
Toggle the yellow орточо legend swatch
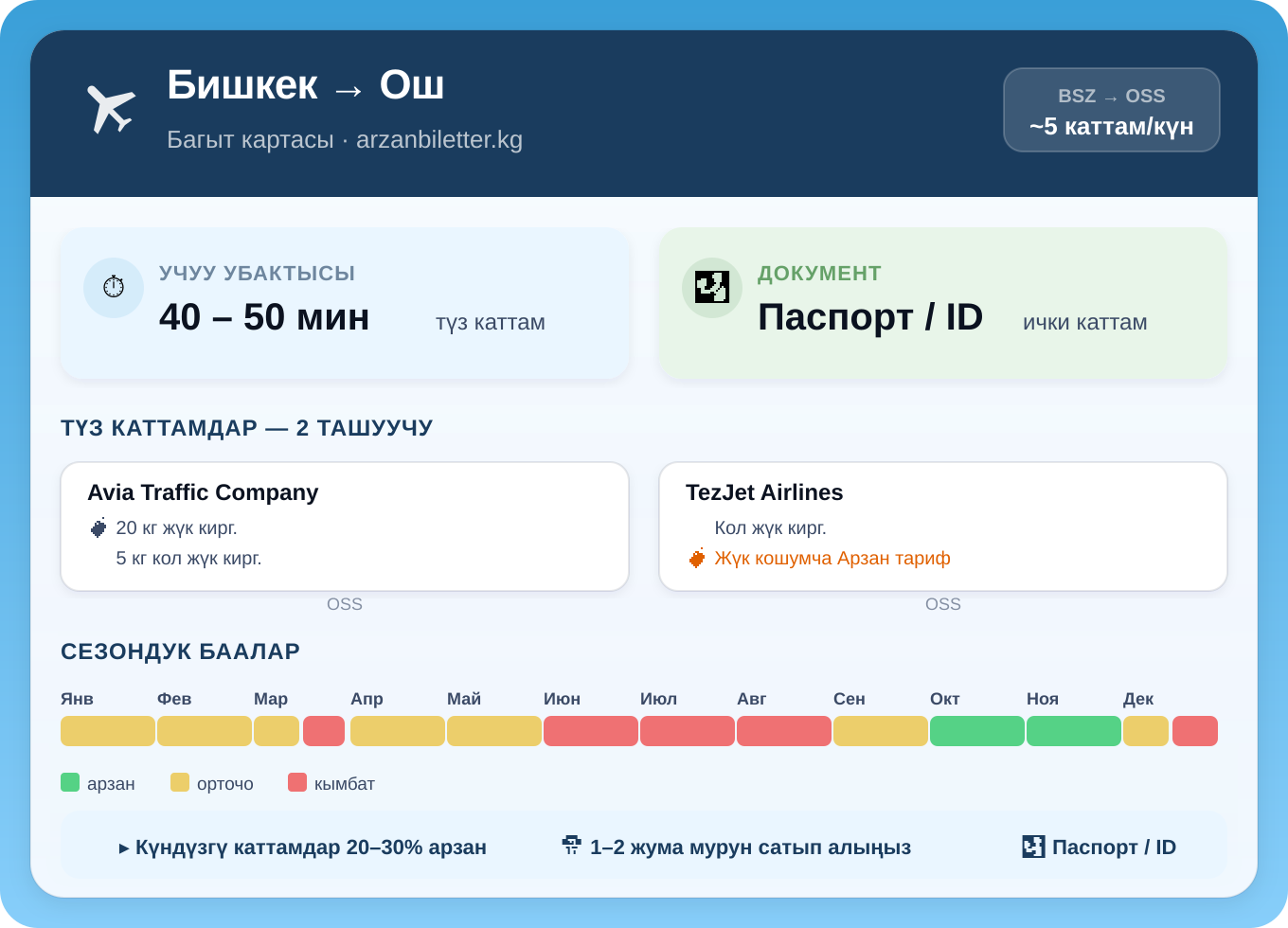click(178, 782)
